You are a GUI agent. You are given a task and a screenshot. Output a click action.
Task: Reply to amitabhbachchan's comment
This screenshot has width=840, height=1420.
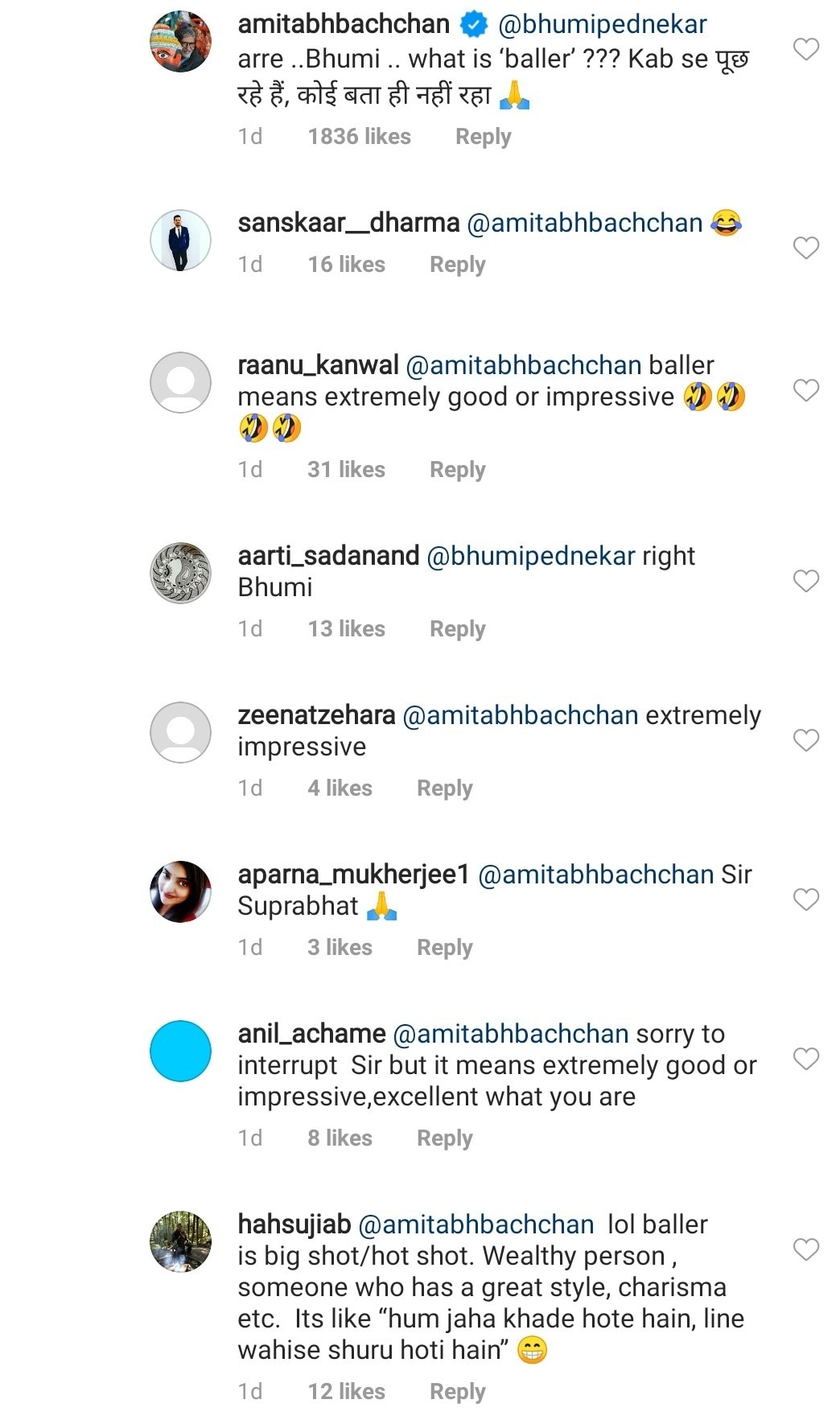(x=483, y=137)
